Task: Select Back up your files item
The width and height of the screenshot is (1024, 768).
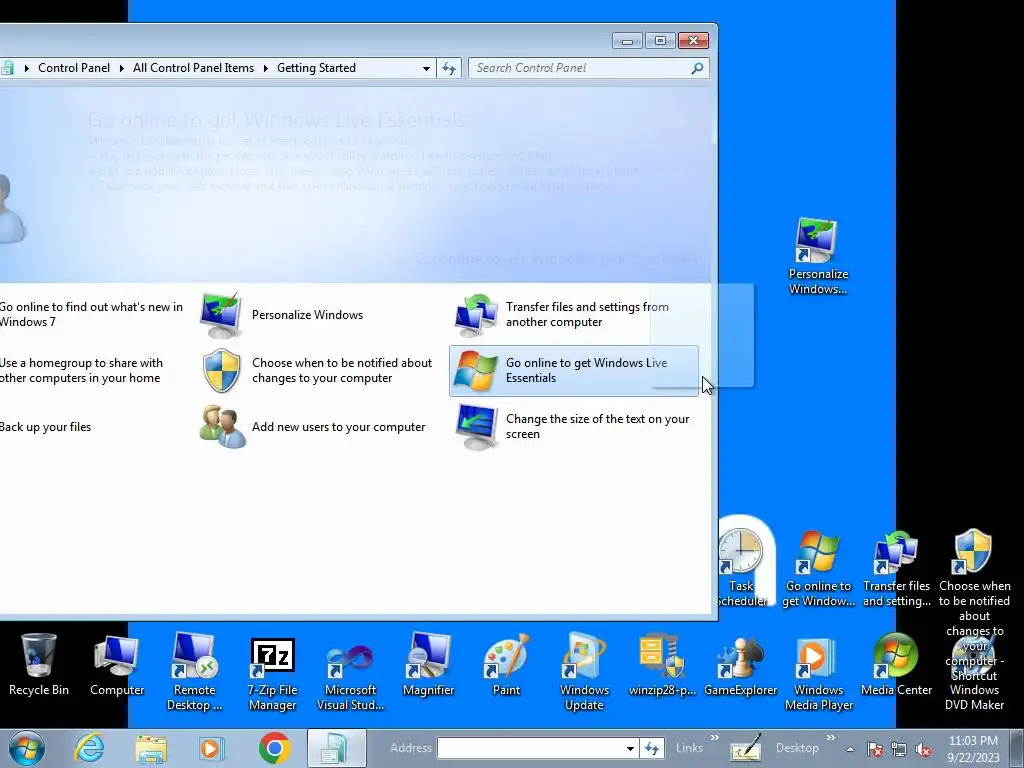Action: click(46, 426)
